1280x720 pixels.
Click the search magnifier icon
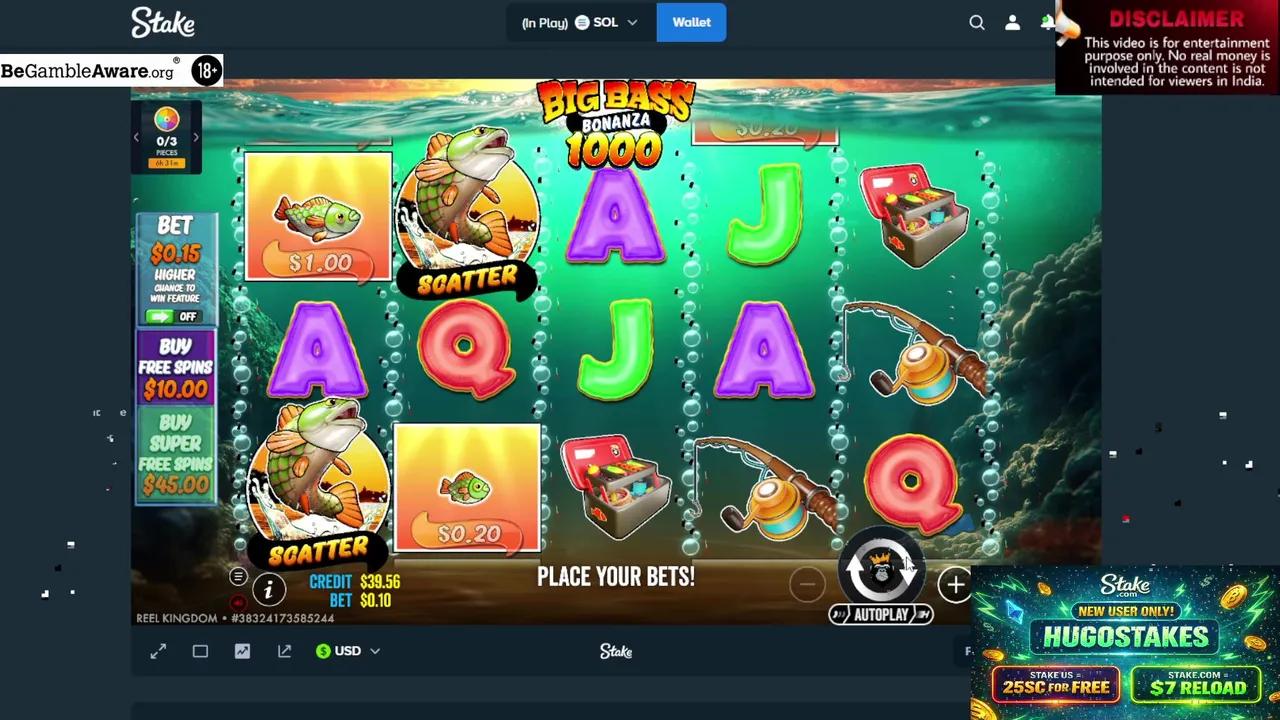(x=977, y=22)
